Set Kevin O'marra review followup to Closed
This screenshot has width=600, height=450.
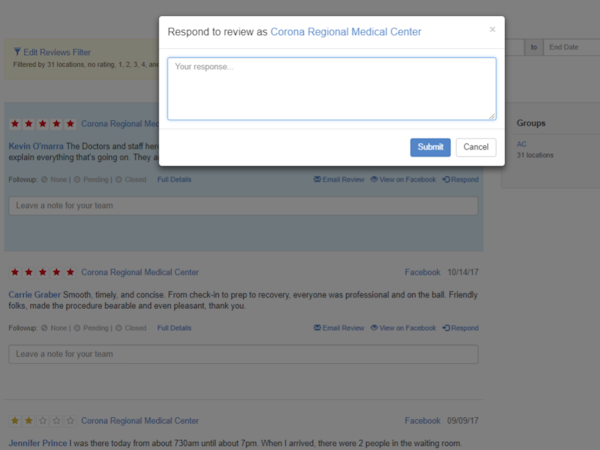tap(131, 179)
